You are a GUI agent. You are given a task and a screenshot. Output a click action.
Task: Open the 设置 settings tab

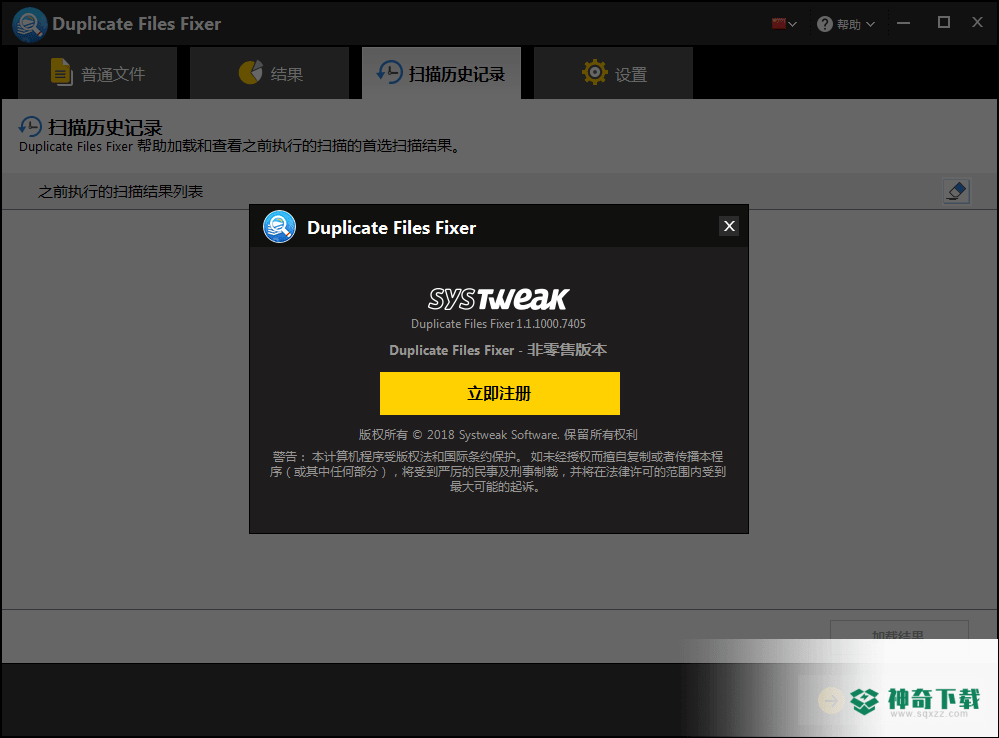(614, 73)
